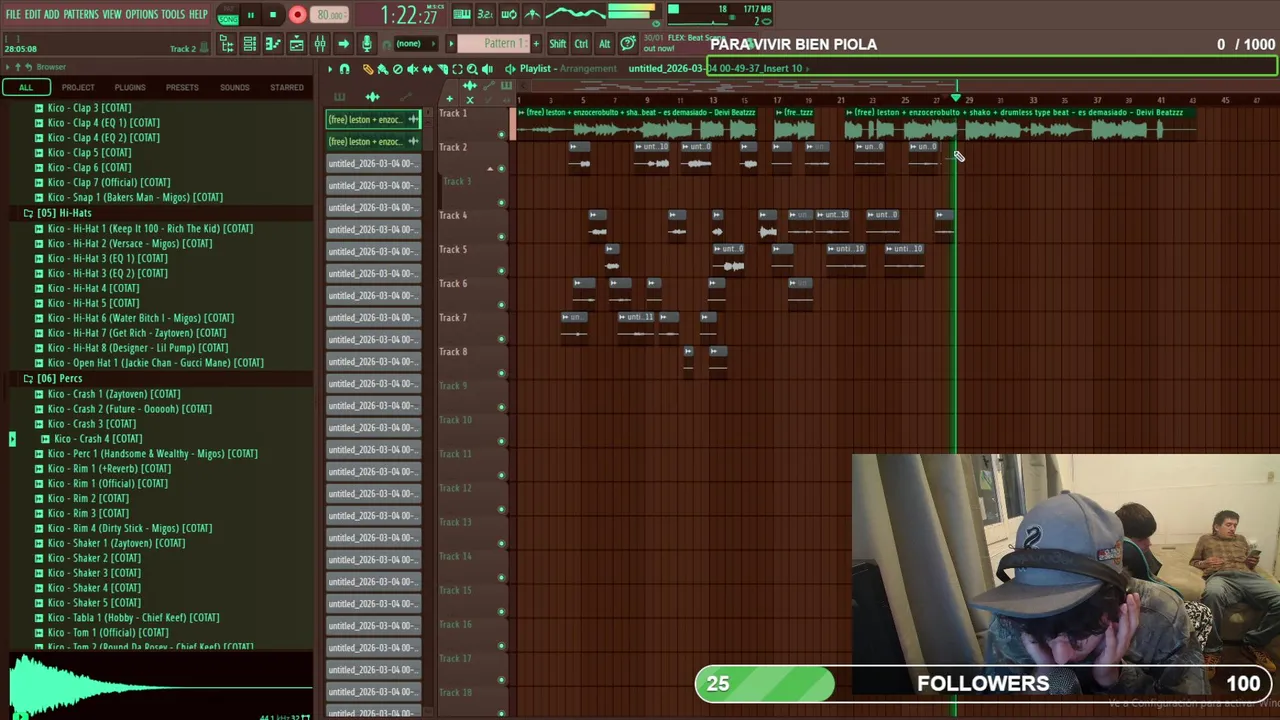This screenshot has height=720, width=1280.
Task: Mute Track 4 with its green dot
Action: click(x=501, y=237)
